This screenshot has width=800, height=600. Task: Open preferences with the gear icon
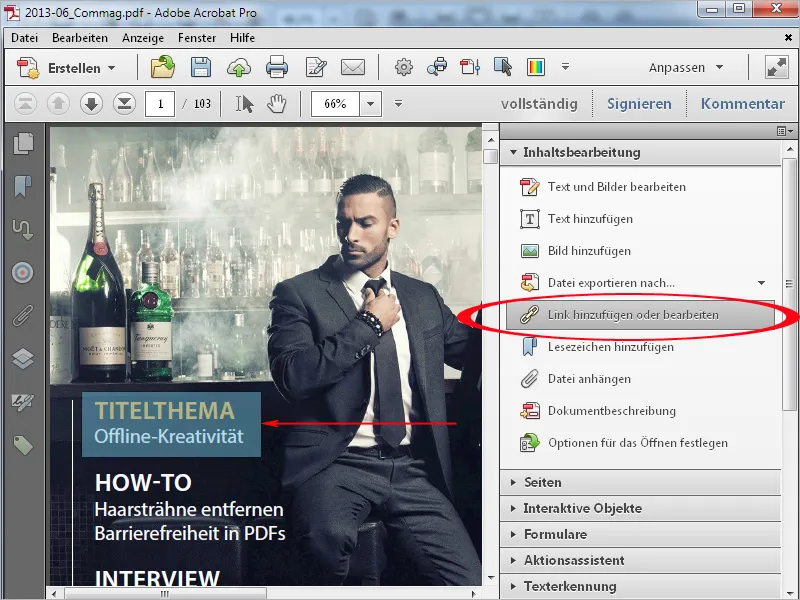coord(404,67)
